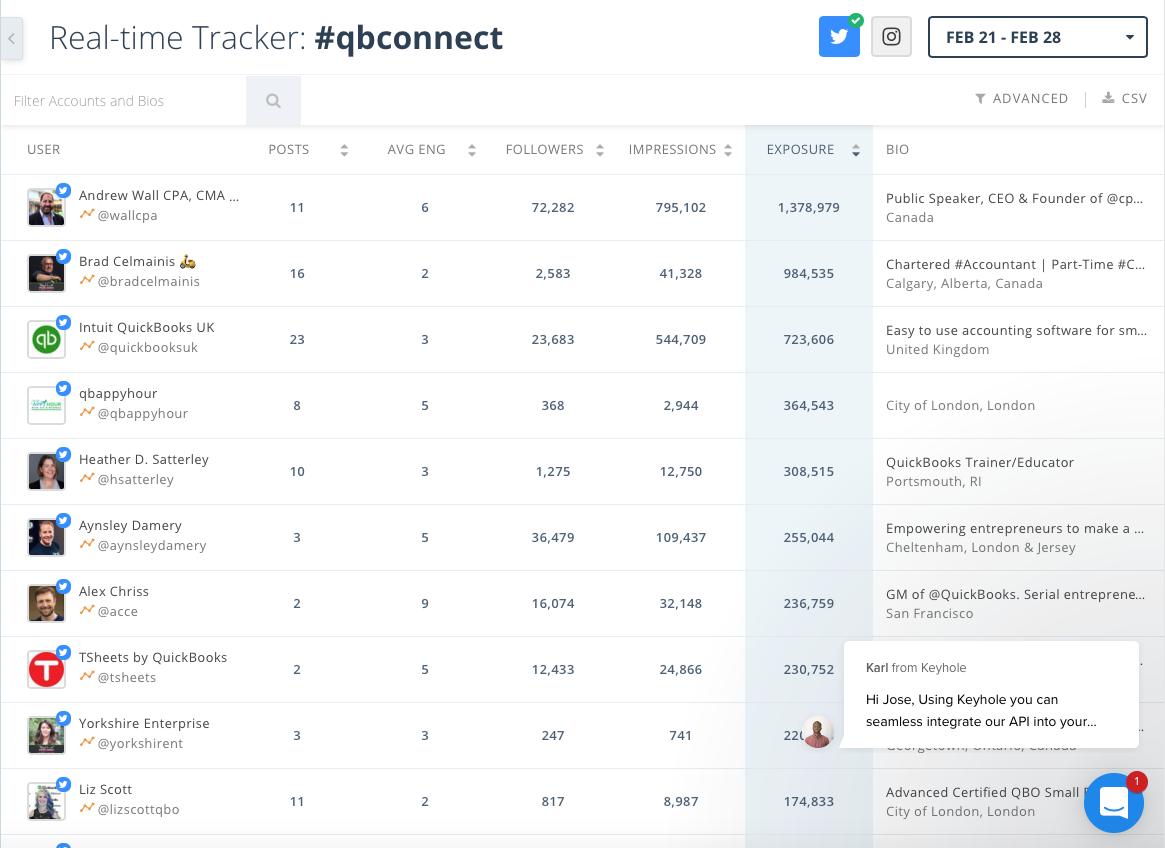Open ADVANCED filter options
Screen dimensions: 1165x848
1022,98
